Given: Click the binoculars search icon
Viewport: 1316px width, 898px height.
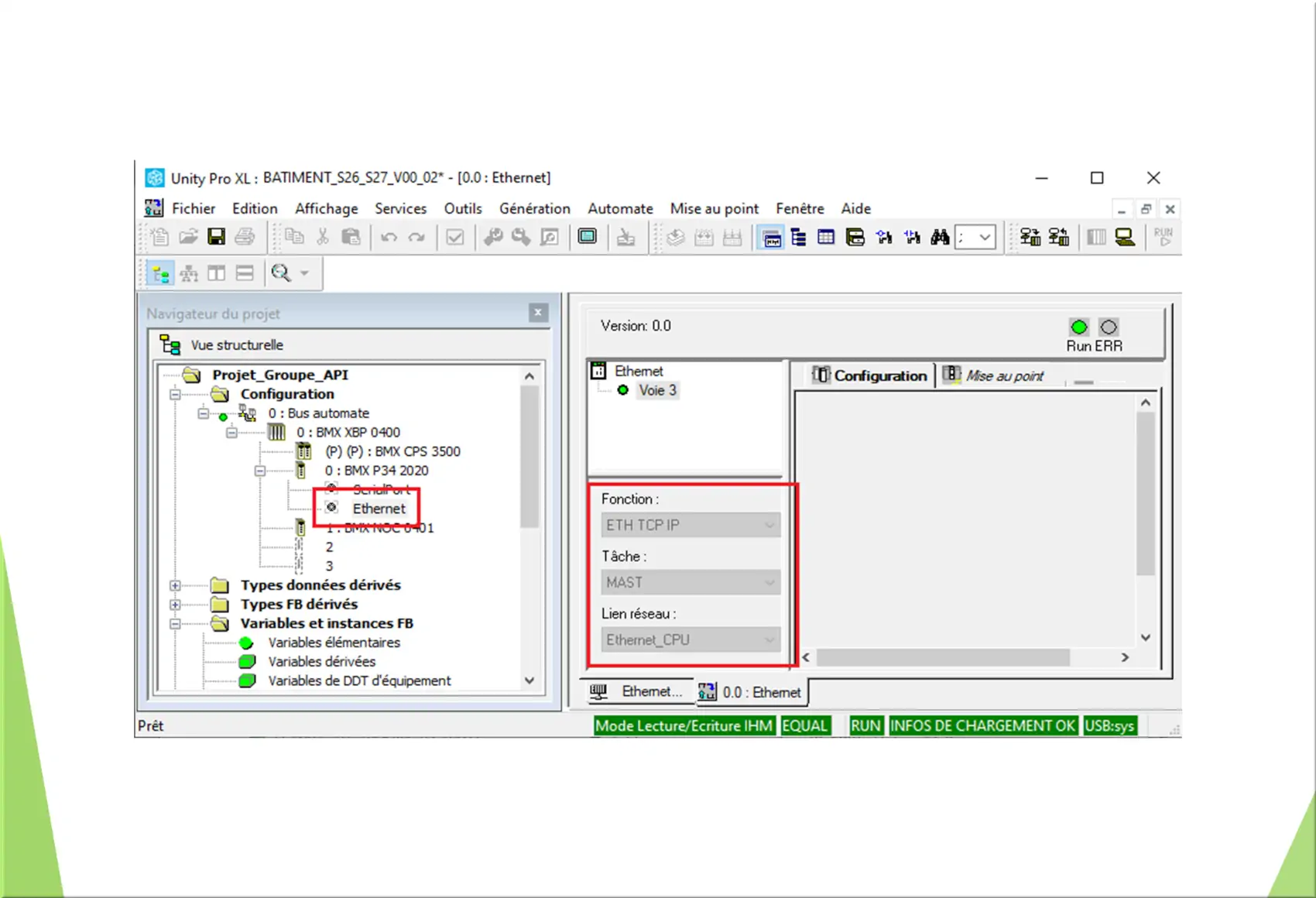Looking at the screenshot, I should point(940,238).
